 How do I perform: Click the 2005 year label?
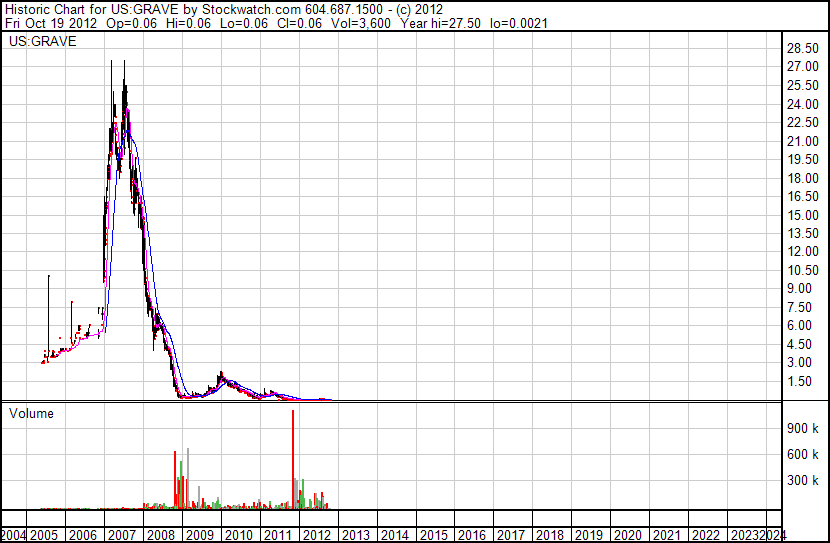click(44, 535)
